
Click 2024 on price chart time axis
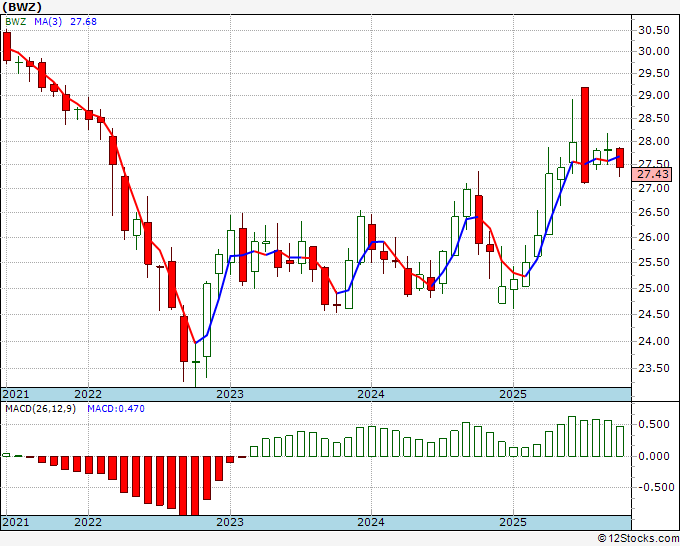(371, 394)
